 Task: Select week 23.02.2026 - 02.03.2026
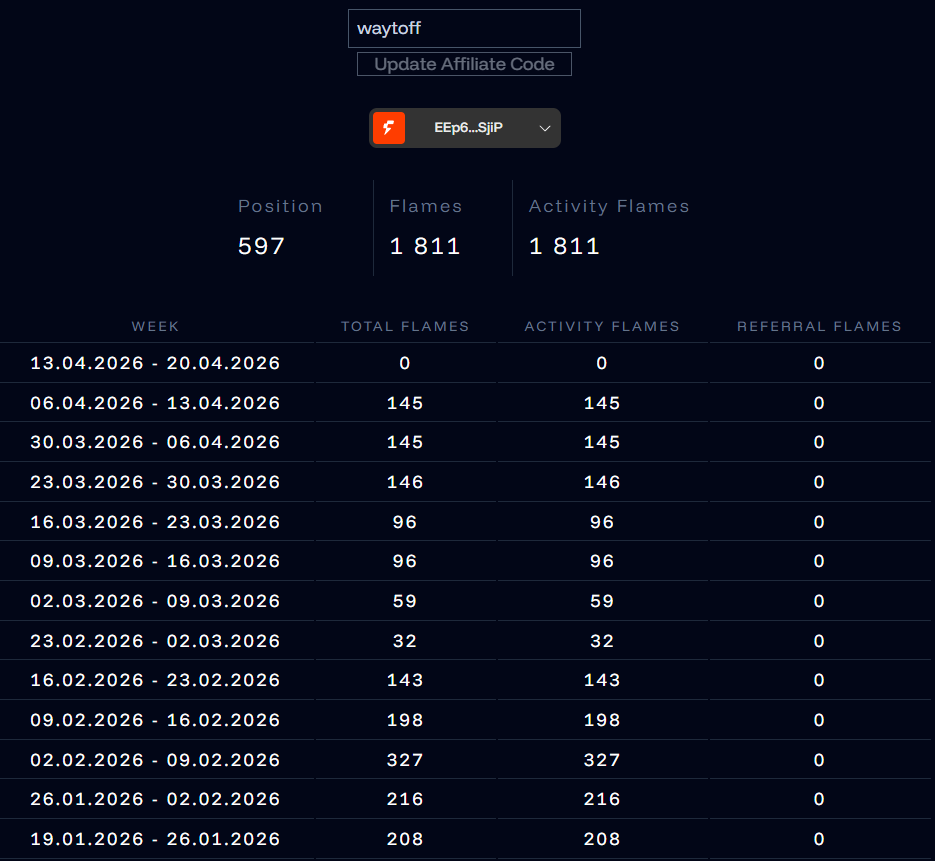pyautogui.click(x=155, y=641)
